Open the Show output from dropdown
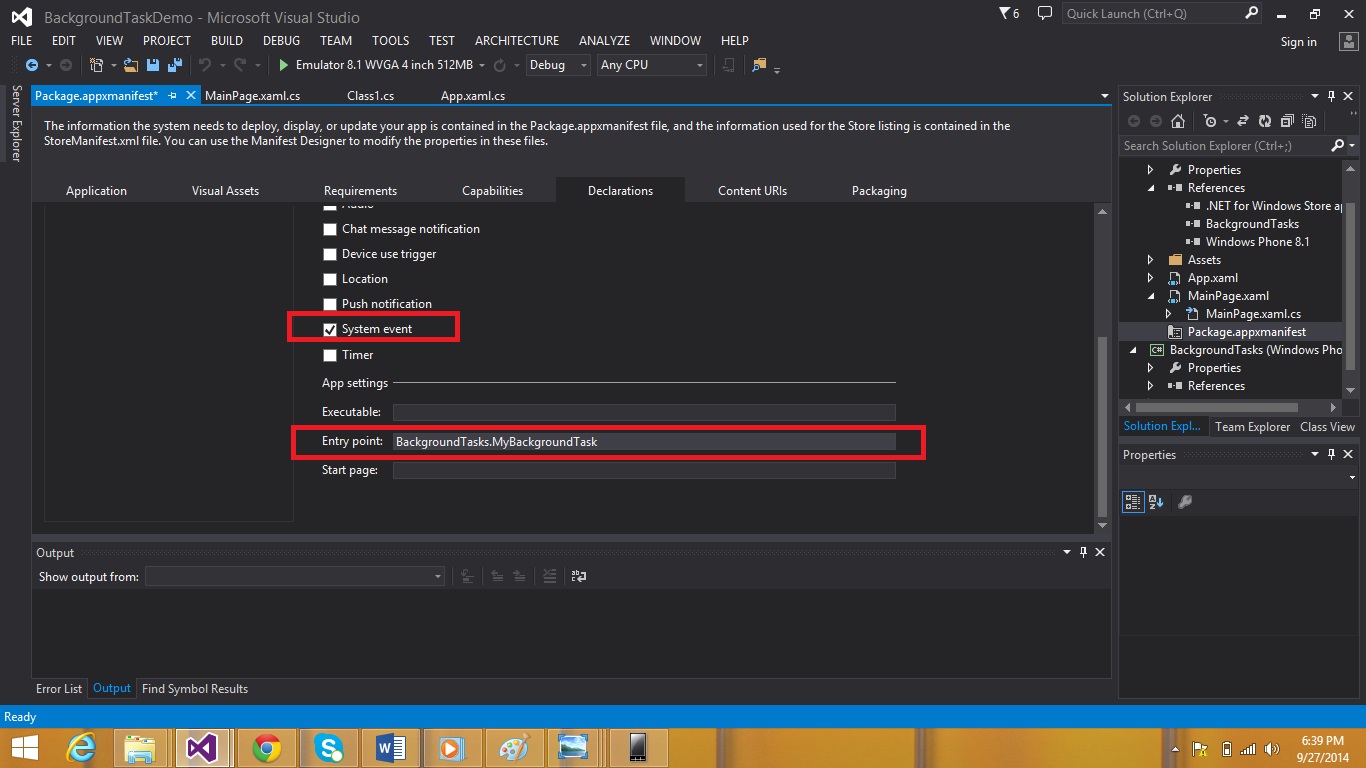1366x768 pixels. click(294, 576)
